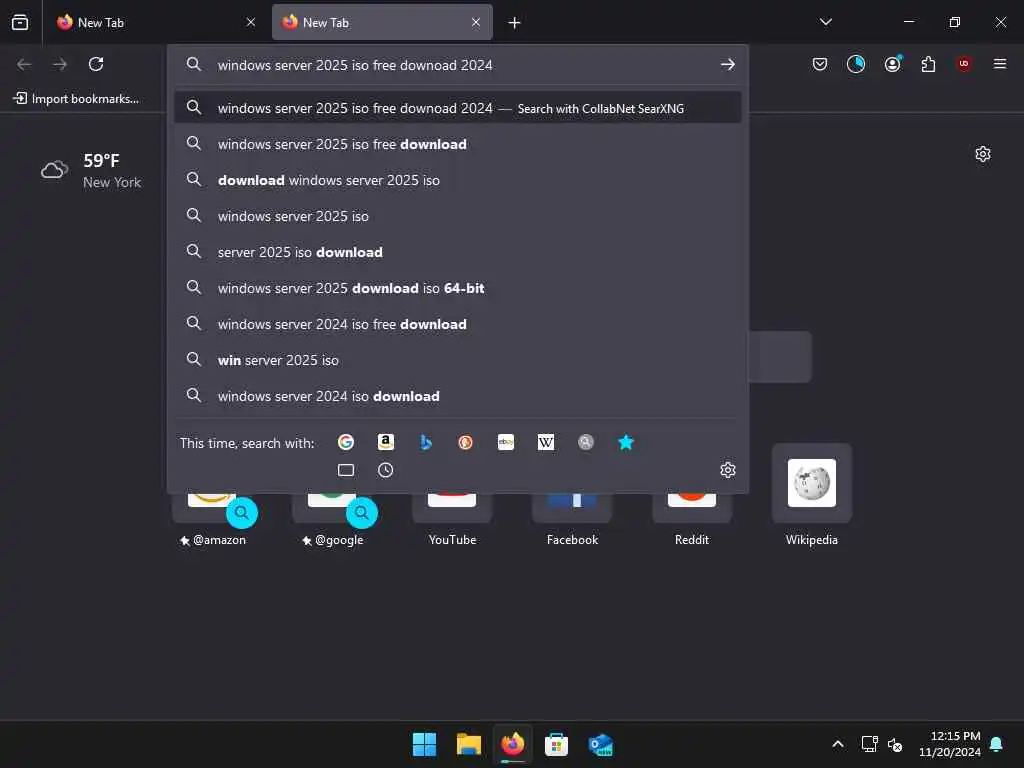This screenshot has height=768, width=1024.
Task: Search with Bing one-off engine icon
Action: pos(426,442)
